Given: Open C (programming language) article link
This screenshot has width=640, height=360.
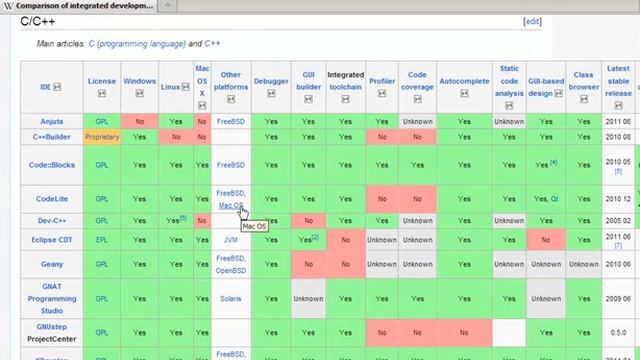Looking at the screenshot, I should point(137,44).
